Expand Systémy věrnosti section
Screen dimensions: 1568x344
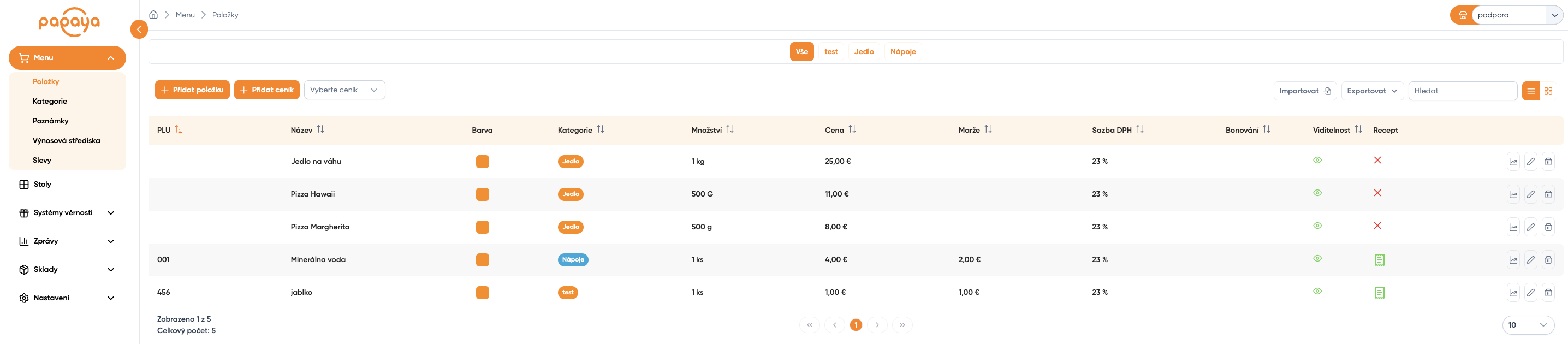coord(67,212)
